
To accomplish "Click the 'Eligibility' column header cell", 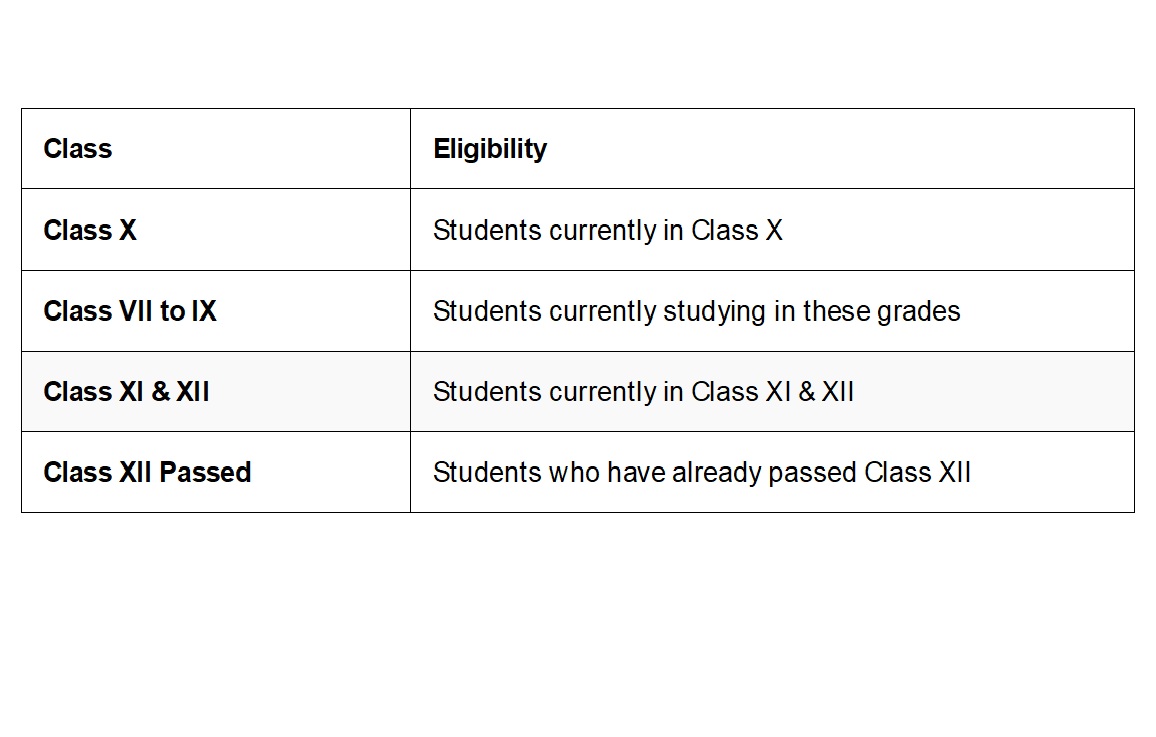I will pyautogui.click(x=772, y=149).
